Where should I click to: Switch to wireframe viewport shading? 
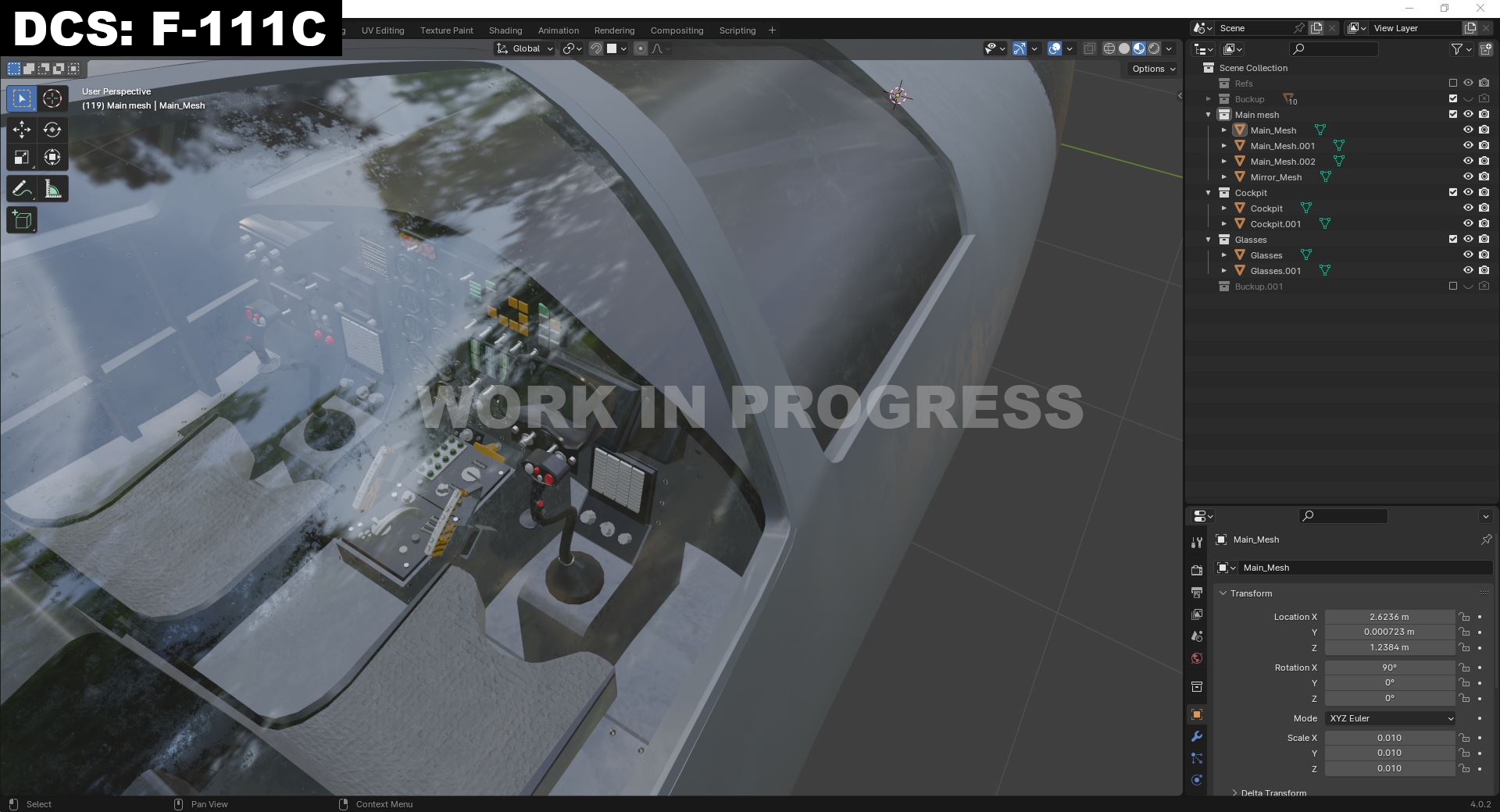(1109, 48)
